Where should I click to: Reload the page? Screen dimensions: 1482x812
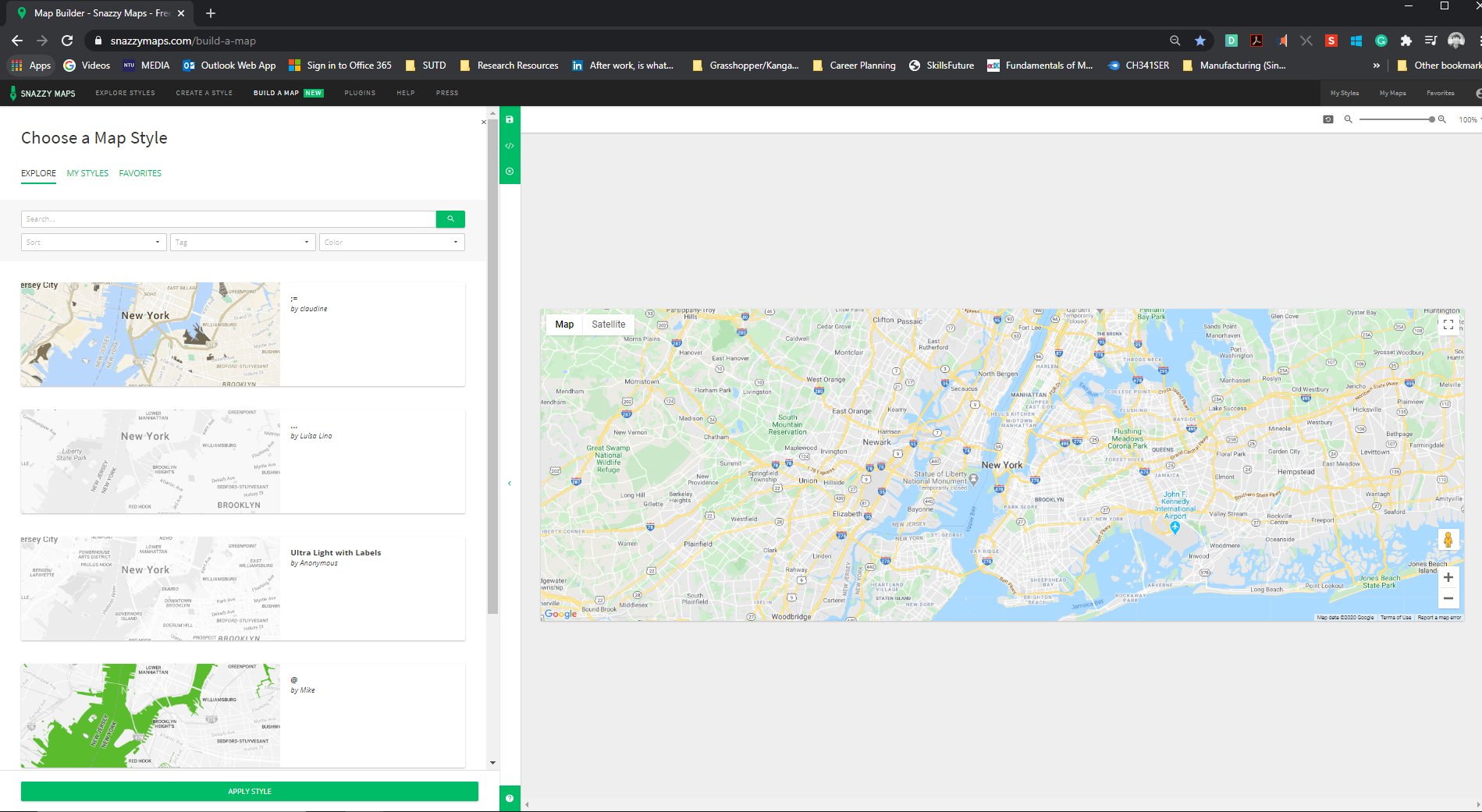tap(67, 41)
